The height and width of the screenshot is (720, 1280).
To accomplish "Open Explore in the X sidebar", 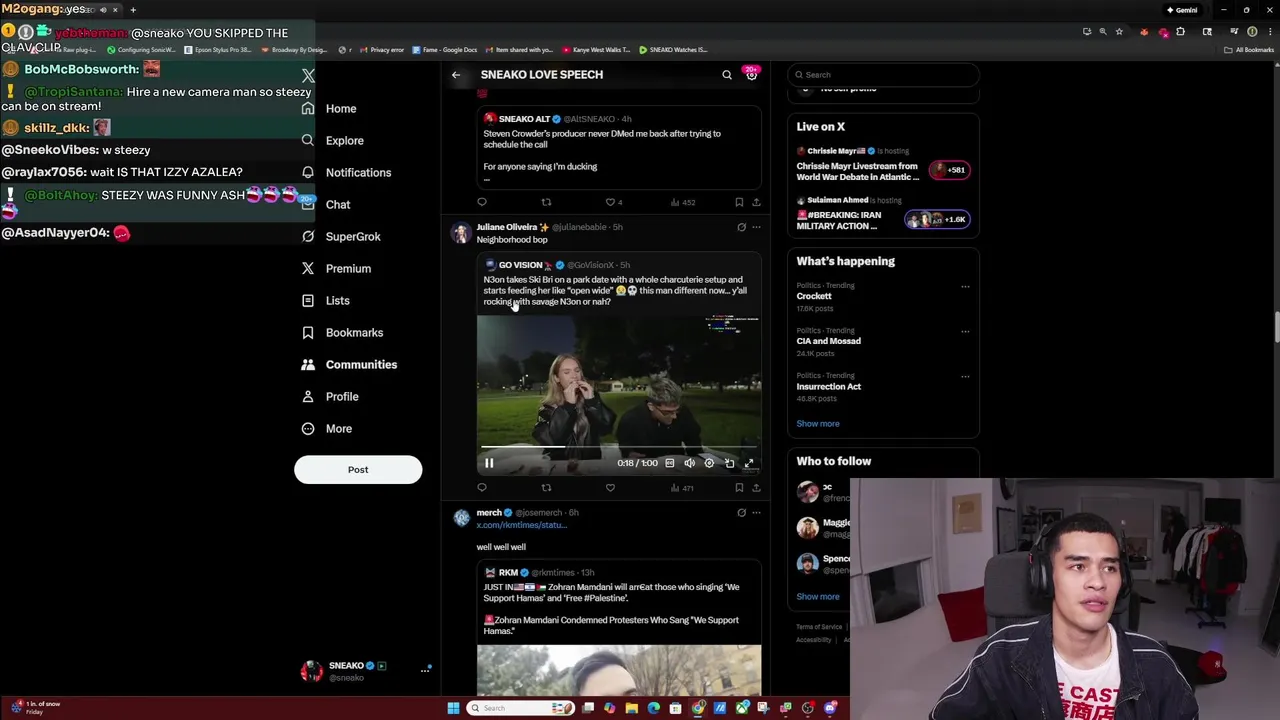I will click(x=333, y=140).
